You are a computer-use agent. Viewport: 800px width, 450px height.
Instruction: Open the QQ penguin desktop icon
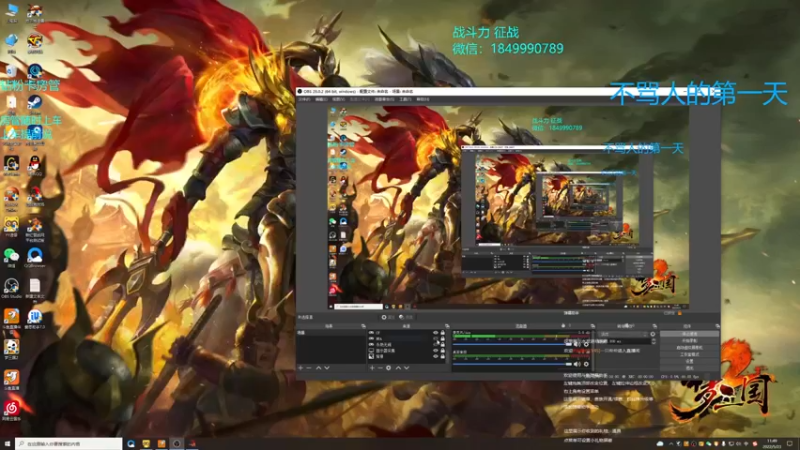(x=34, y=166)
